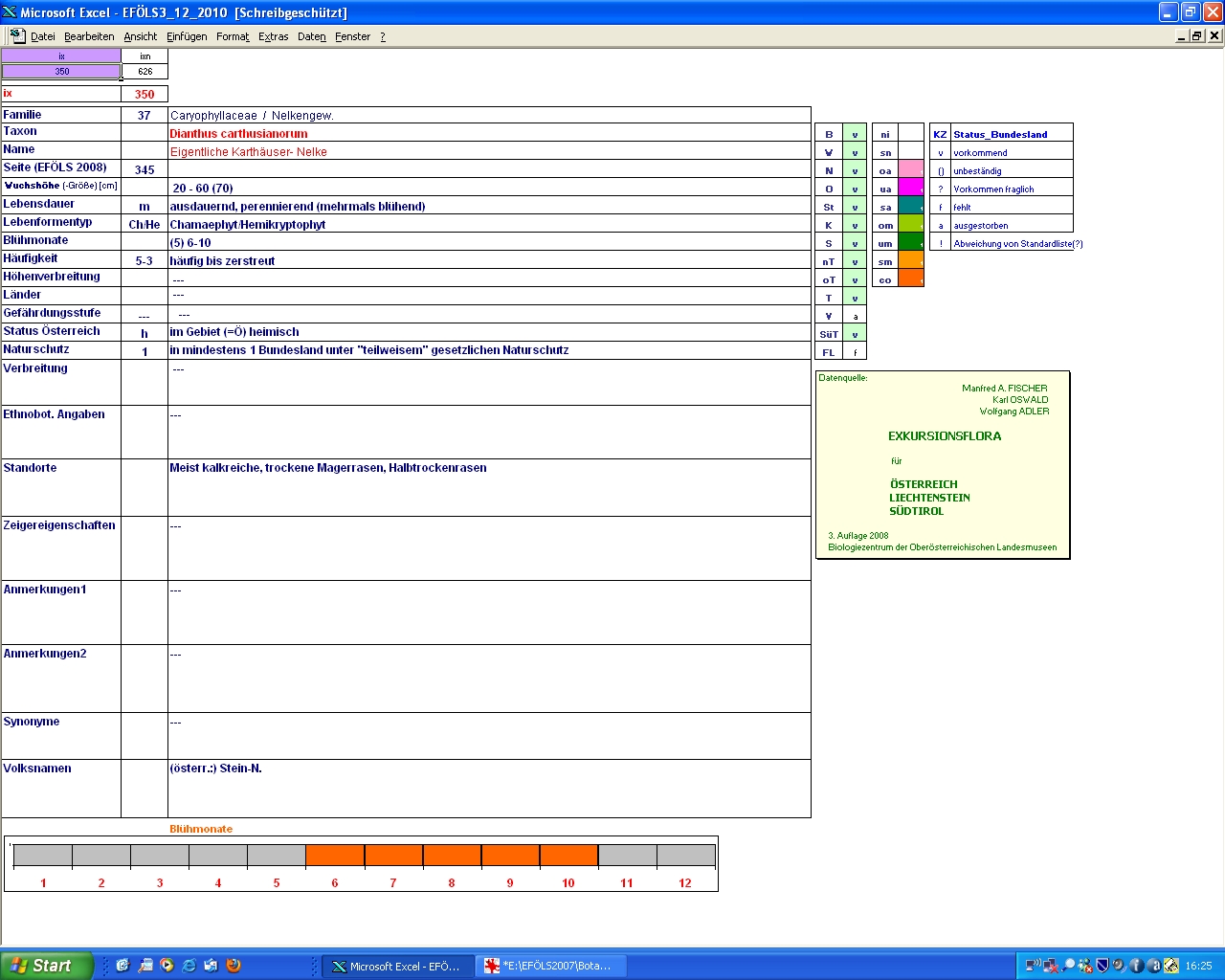The image size is (1225, 980).
Task: Click the disconnected network tray icon
Action: pyautogui.click(x=1051, y=966)
